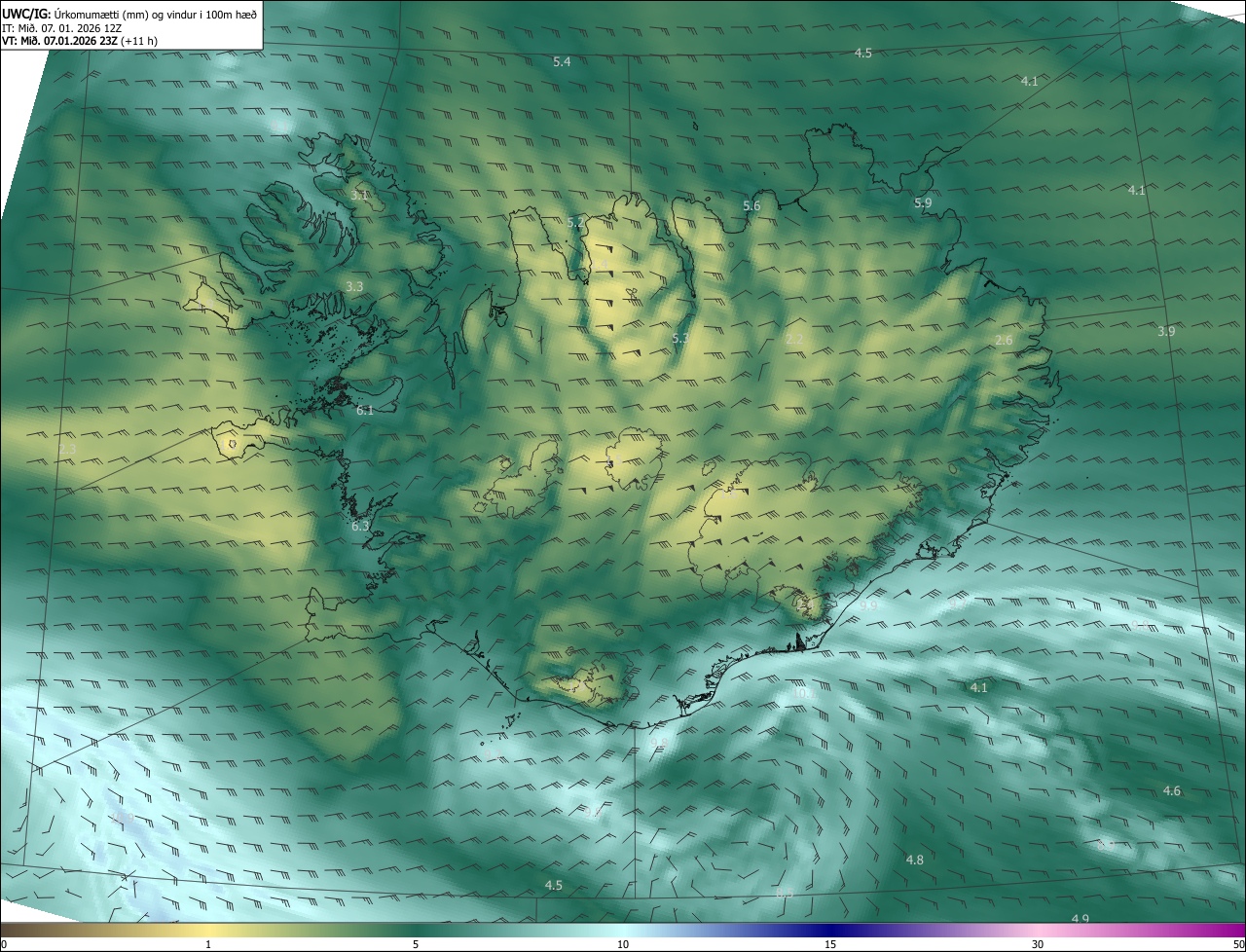Viewport: 1246px width, 952px height.
Task: Click the 2.2 value label on the map
Action: [x=794, y=340]
